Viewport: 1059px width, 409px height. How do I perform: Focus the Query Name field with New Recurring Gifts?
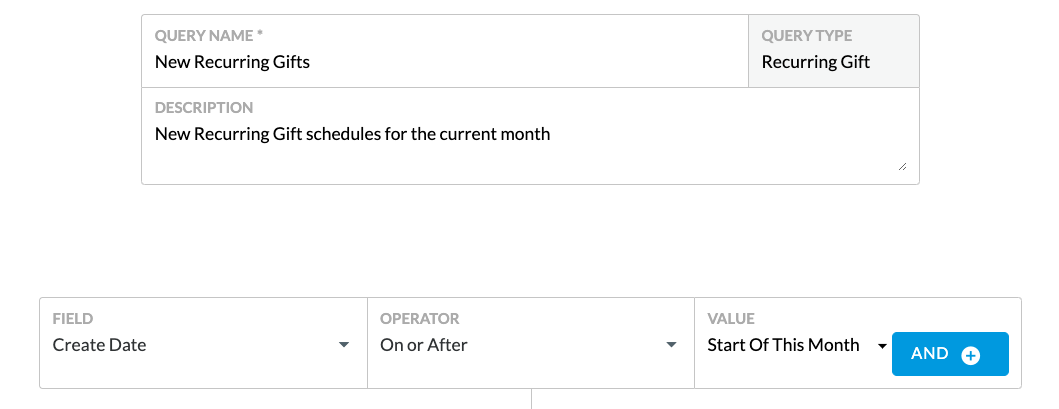tap(445, 51)
